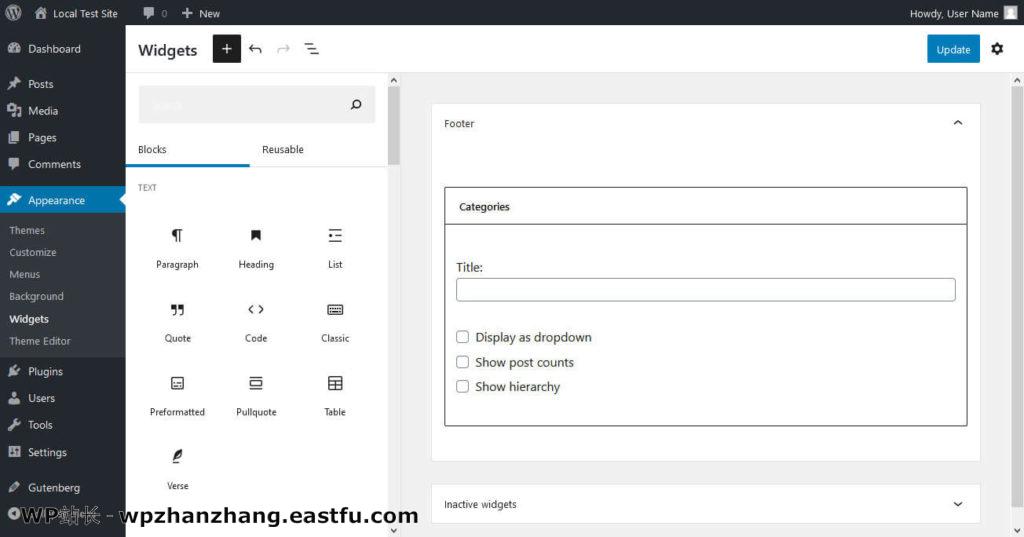Screen dimensions: 1024x537
Task: Click the Undo arrow in toolbar
Action: point(256,49)
